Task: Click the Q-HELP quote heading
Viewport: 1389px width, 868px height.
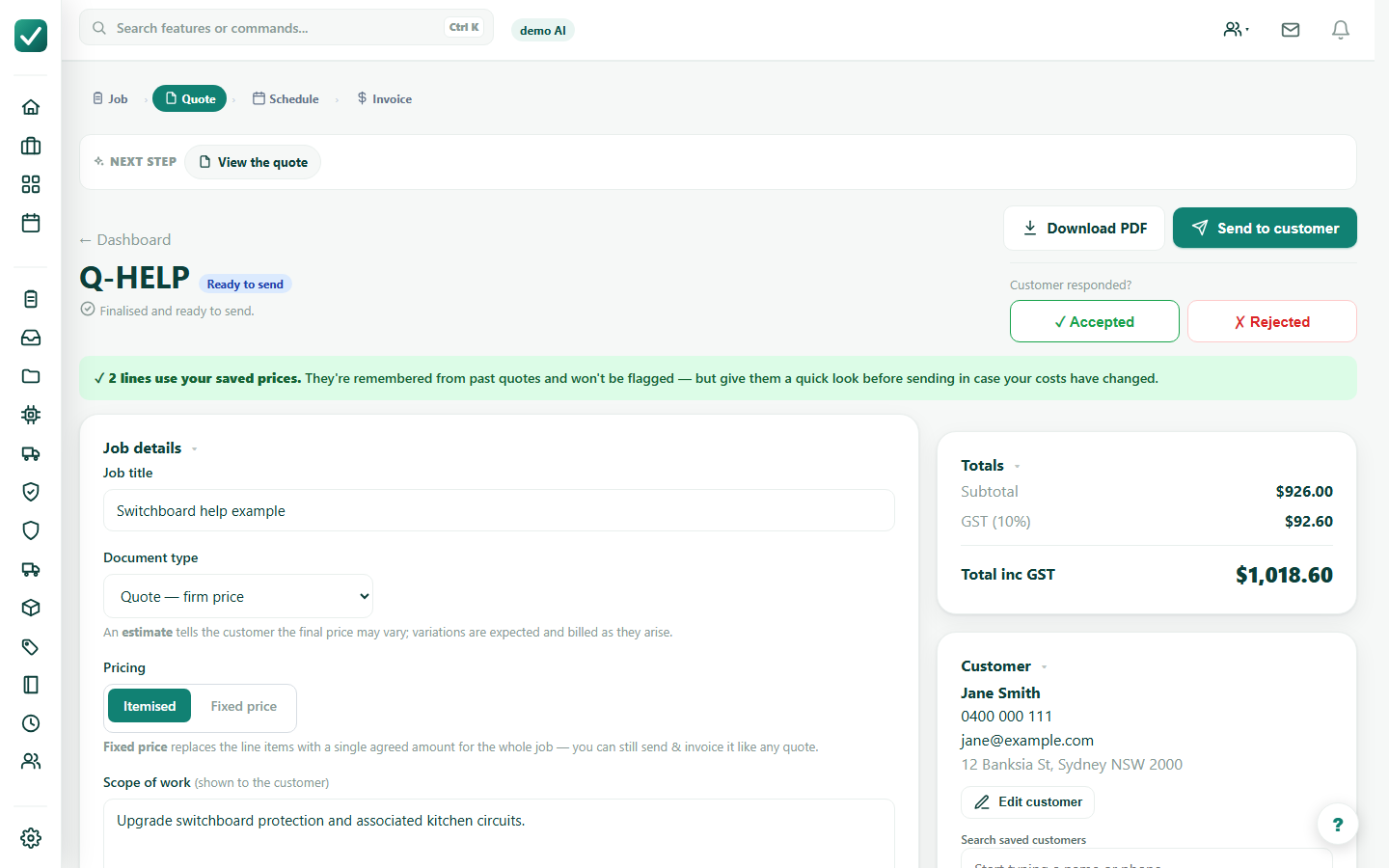Action: click(134, 278)
